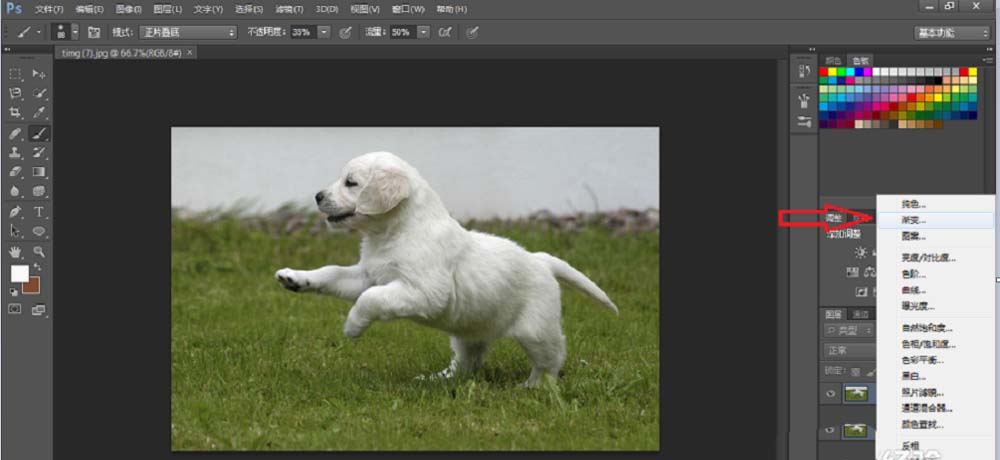Viewport: 1000px width, 460px height.
Task: Choose 渐变... from the popup menu
Action: tap(914, 219)
